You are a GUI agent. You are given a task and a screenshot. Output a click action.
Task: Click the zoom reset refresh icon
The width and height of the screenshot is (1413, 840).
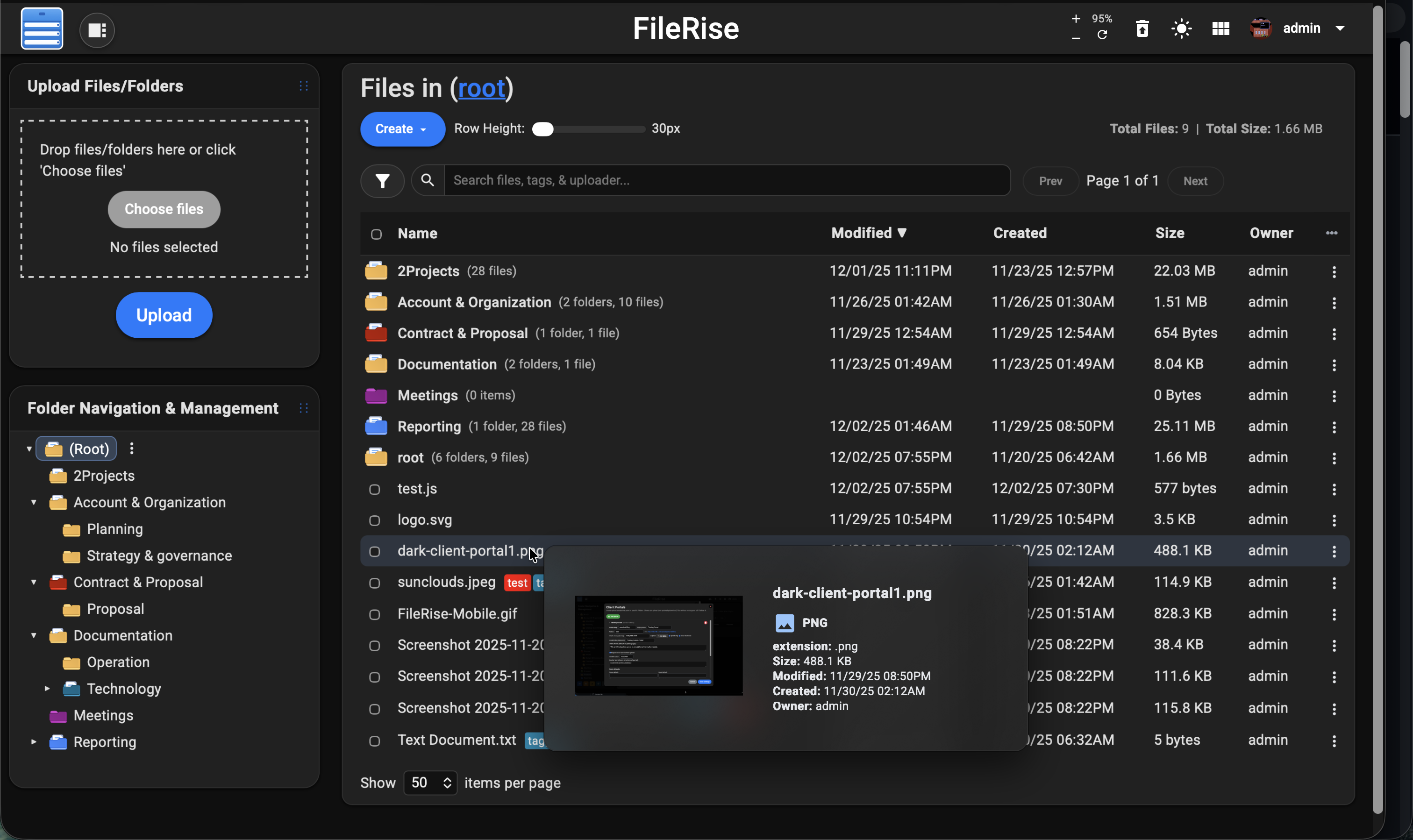point(1102,35)
